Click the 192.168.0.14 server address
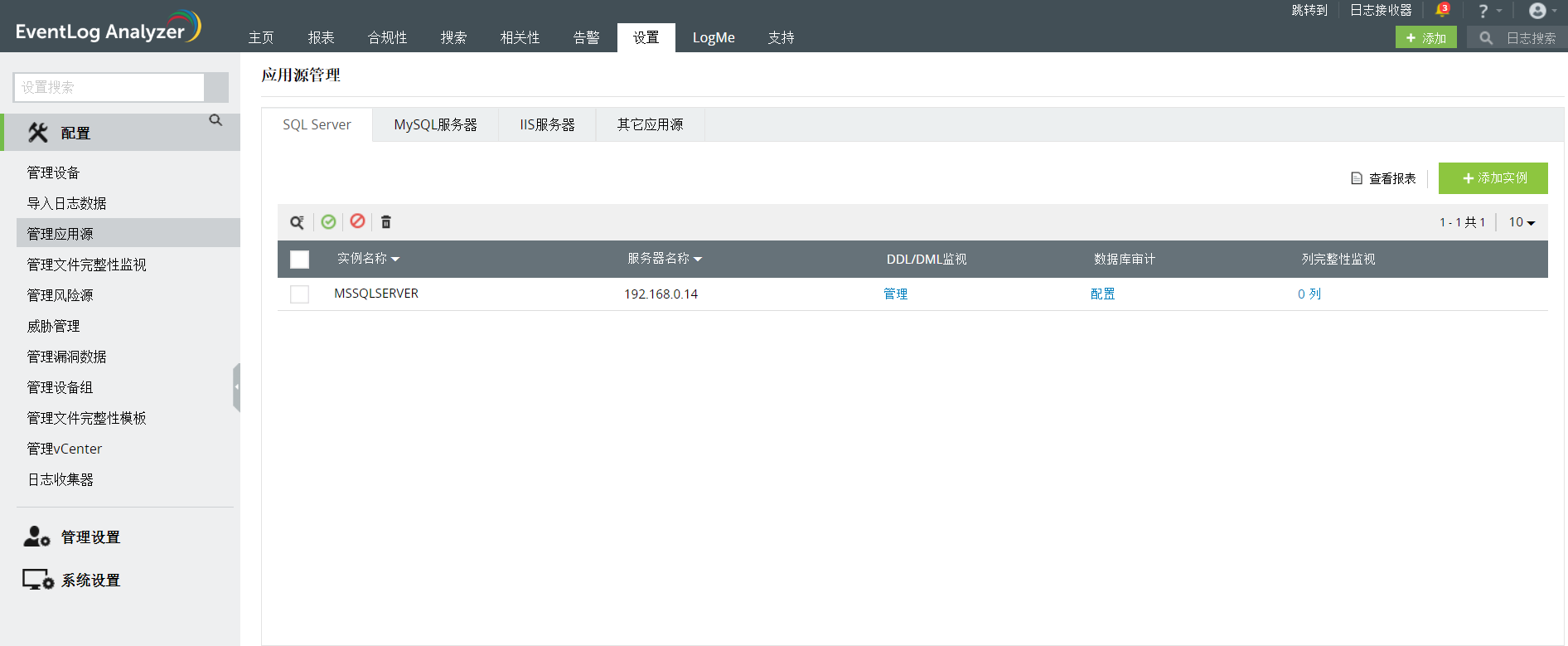The image size is (1568, 646). pos(661,294)
